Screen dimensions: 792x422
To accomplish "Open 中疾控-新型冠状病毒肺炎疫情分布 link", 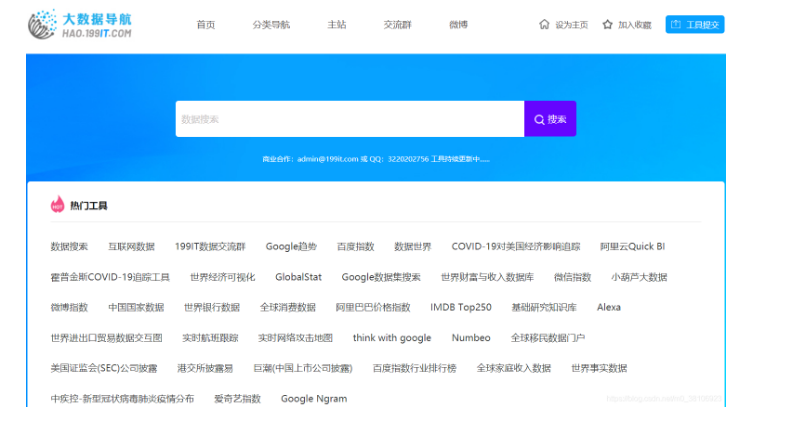I will coord(122,399).
